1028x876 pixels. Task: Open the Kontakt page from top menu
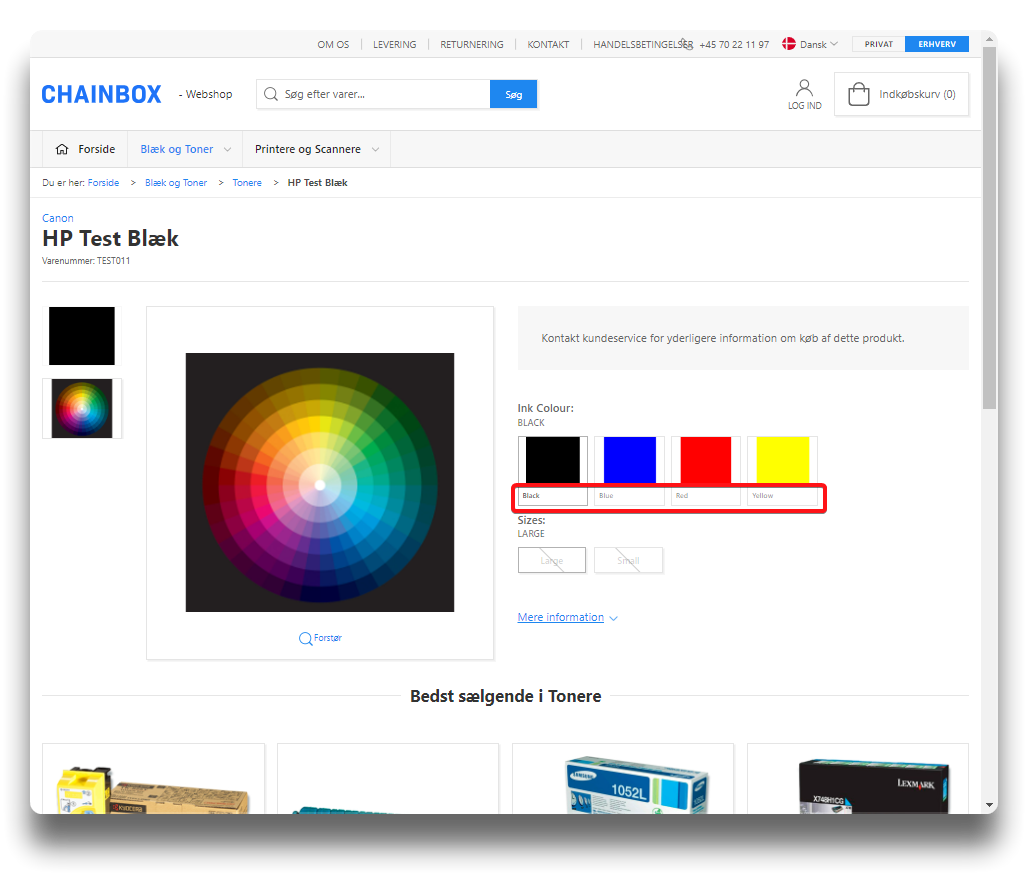coord(548,44)
